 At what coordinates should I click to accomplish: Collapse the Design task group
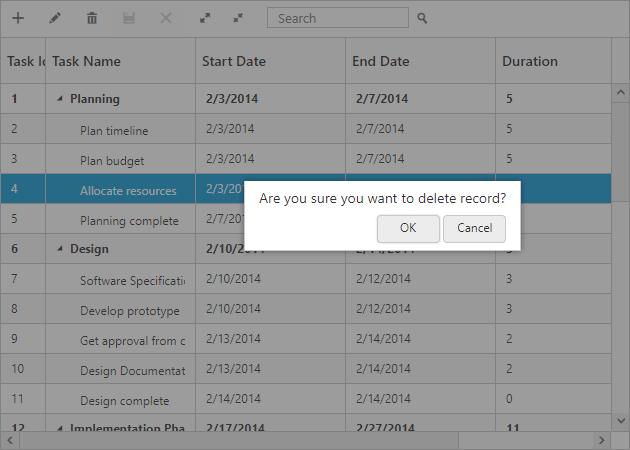tap(60, 249)
